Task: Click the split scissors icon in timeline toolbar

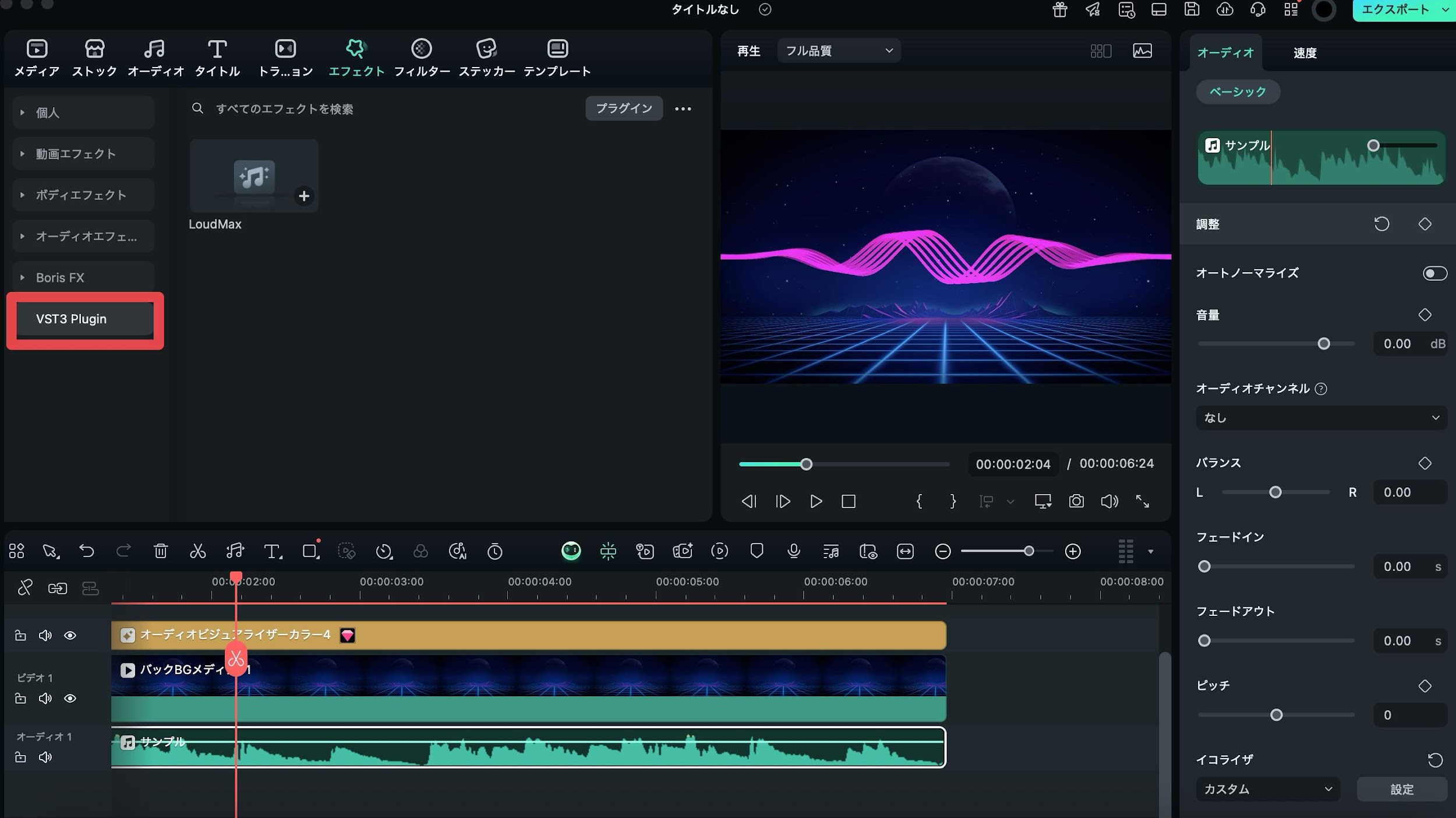Action: point(197,551)
